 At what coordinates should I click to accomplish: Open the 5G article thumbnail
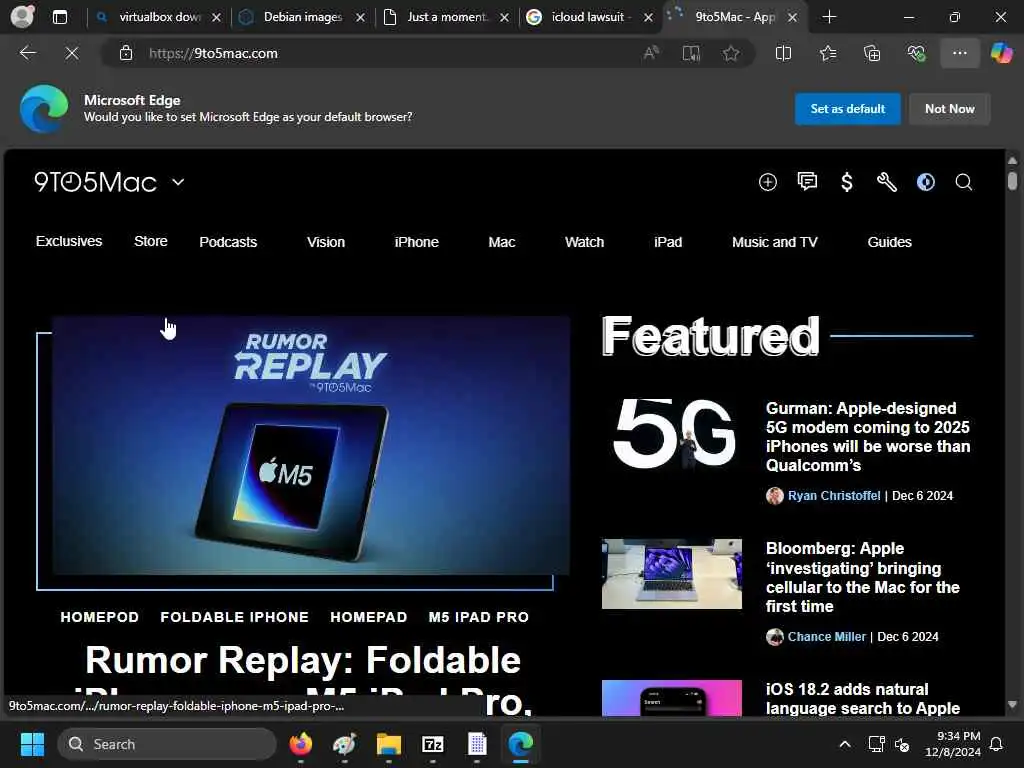click(x=671, y=434)
